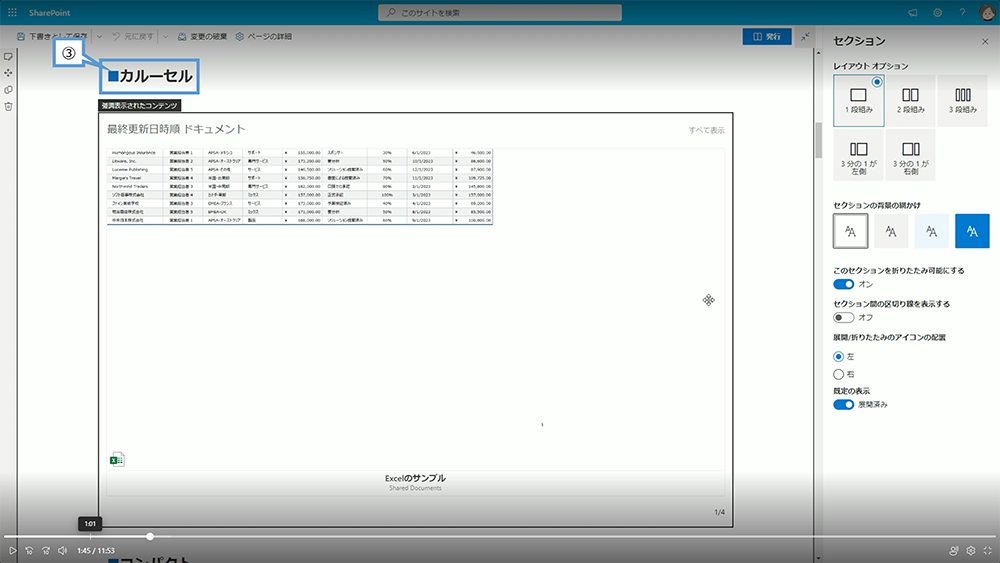Choose the white section background swatch

[x=850, y=231]
